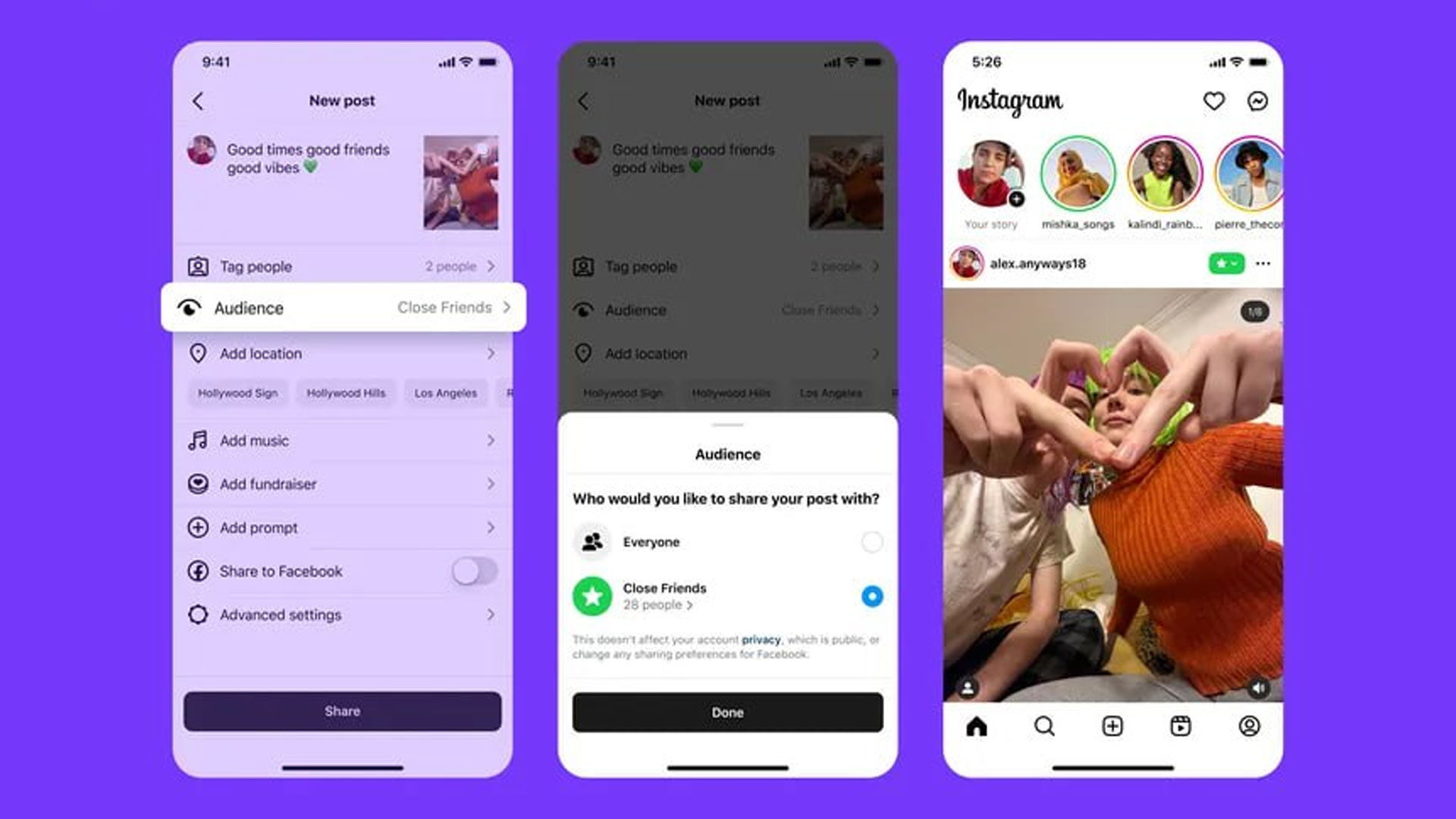
Task: Tap the Add fundraiser icon
Action: (x=199, y=484)
